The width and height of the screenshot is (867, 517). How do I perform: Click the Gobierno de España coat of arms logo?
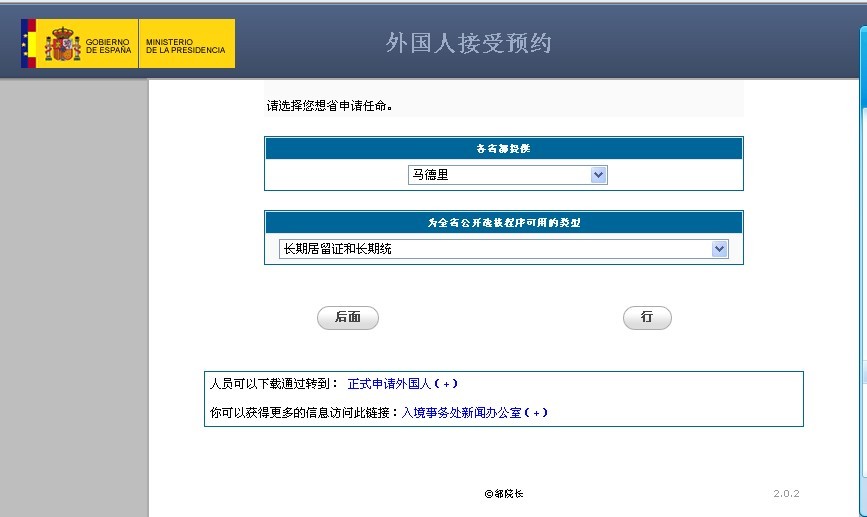(63, 44)
